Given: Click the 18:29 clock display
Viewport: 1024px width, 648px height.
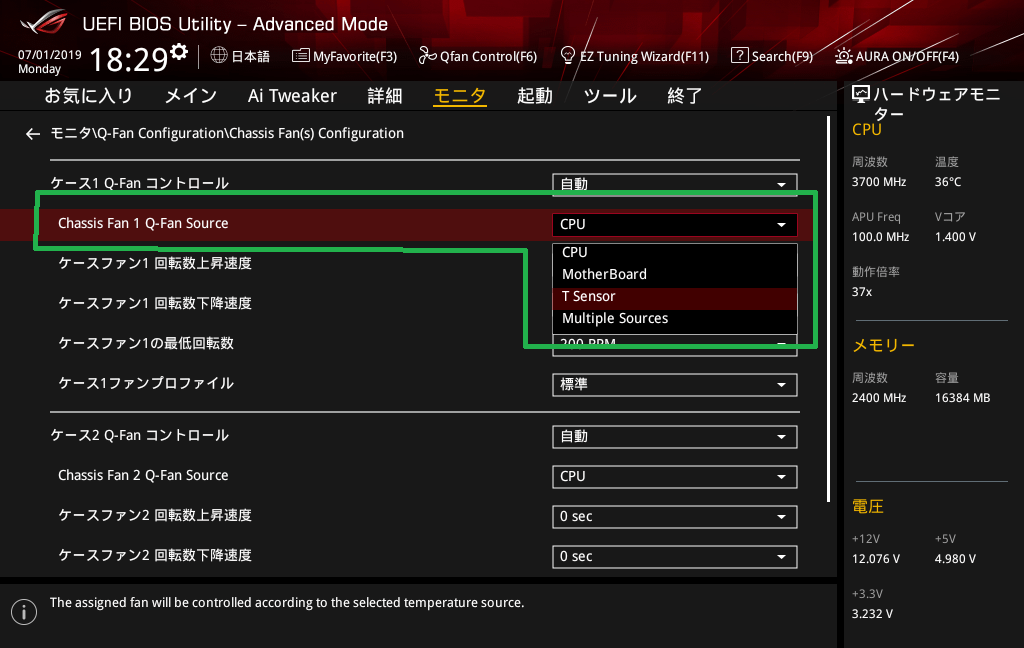Looking at the screenshot, I should click(129, 59).
